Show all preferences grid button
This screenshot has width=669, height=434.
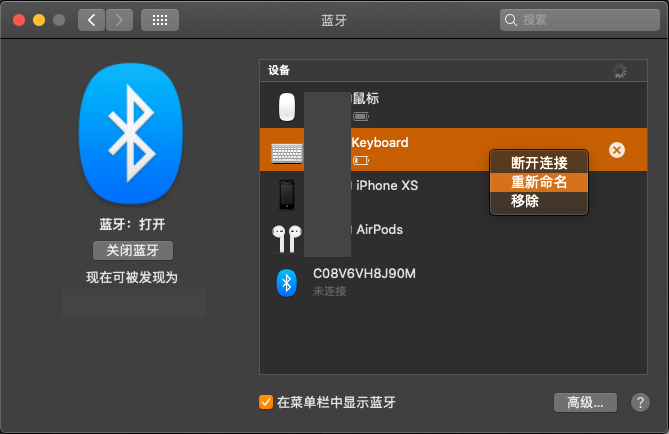(x=160, y=19)
